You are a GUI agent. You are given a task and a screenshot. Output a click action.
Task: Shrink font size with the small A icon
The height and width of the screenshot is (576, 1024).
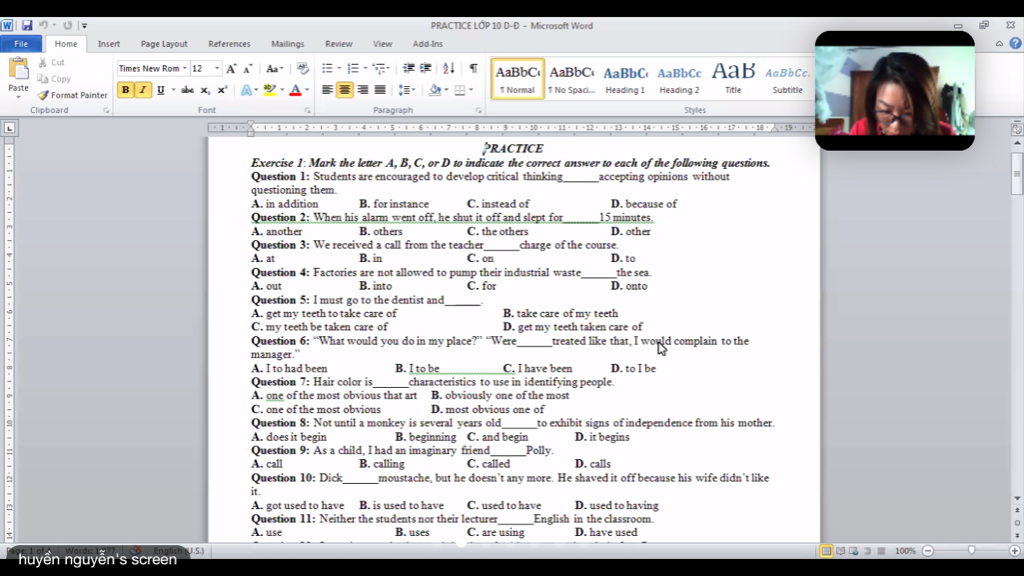pyautogui.click(x=248, y=69)
